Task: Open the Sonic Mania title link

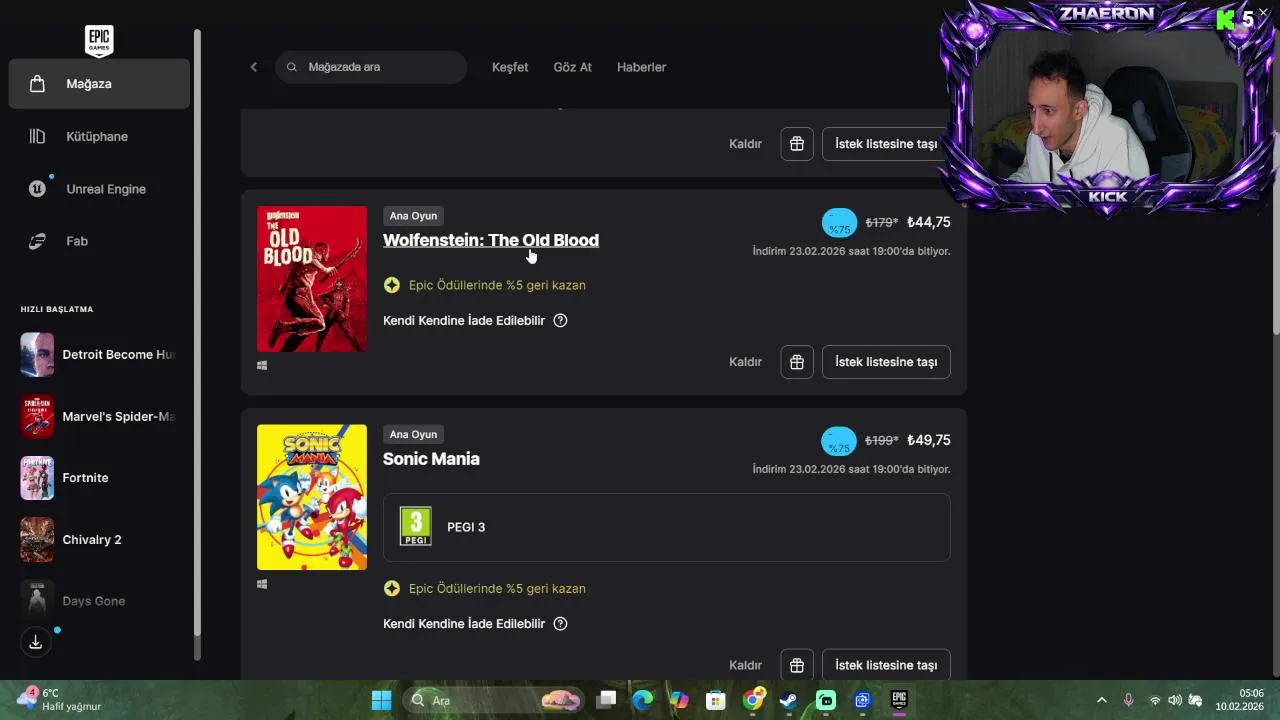Action: click(x=431, y=459)
